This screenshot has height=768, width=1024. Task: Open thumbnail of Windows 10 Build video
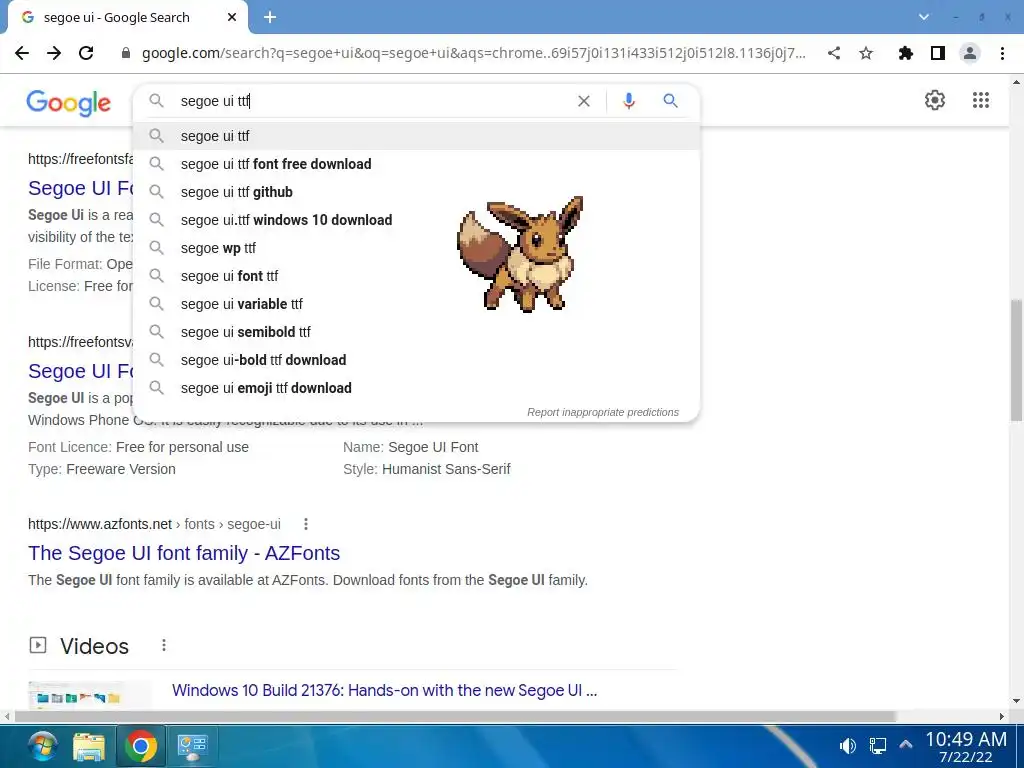pyautogui.click(x=89, y=695)
